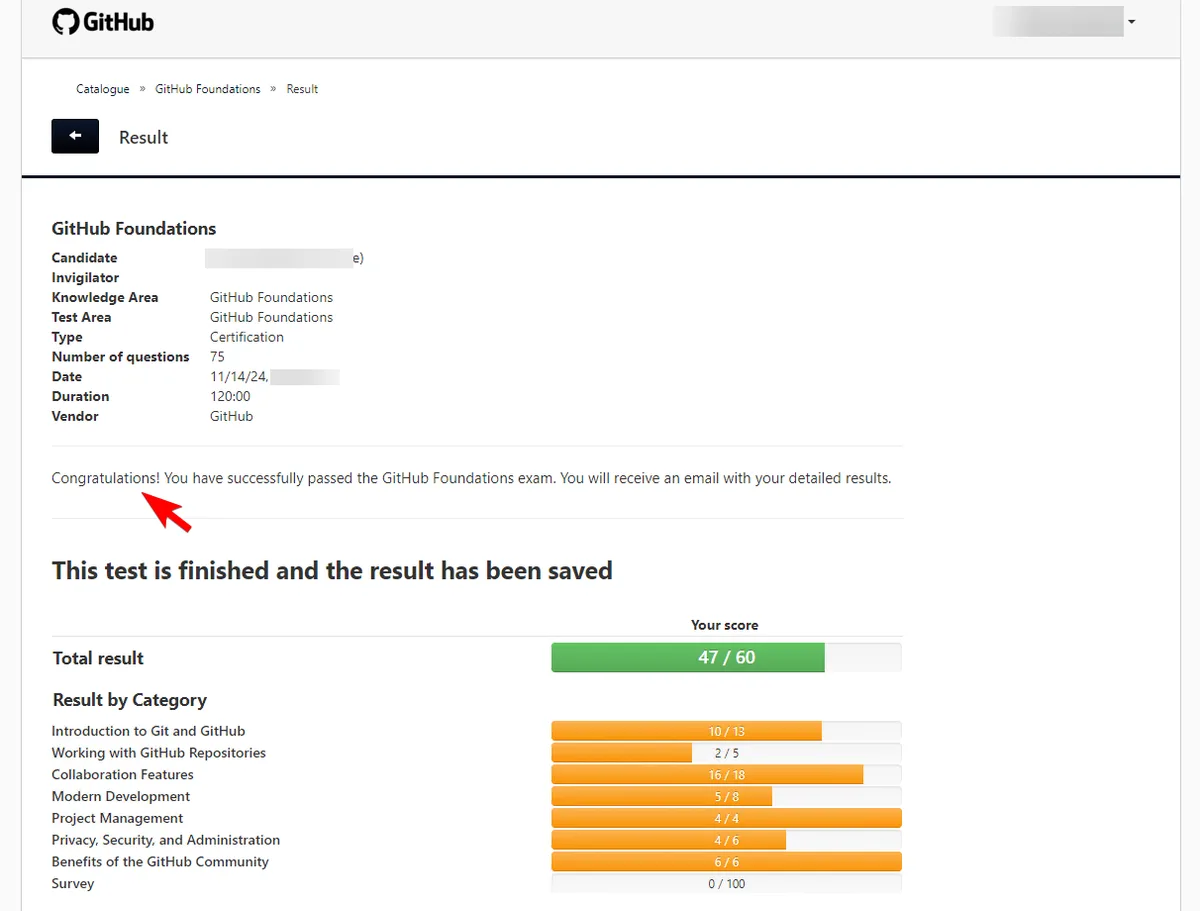This screenshot has width=1200, height=911.
Task: Click the Project Management score bar
Action: [726, 819]
